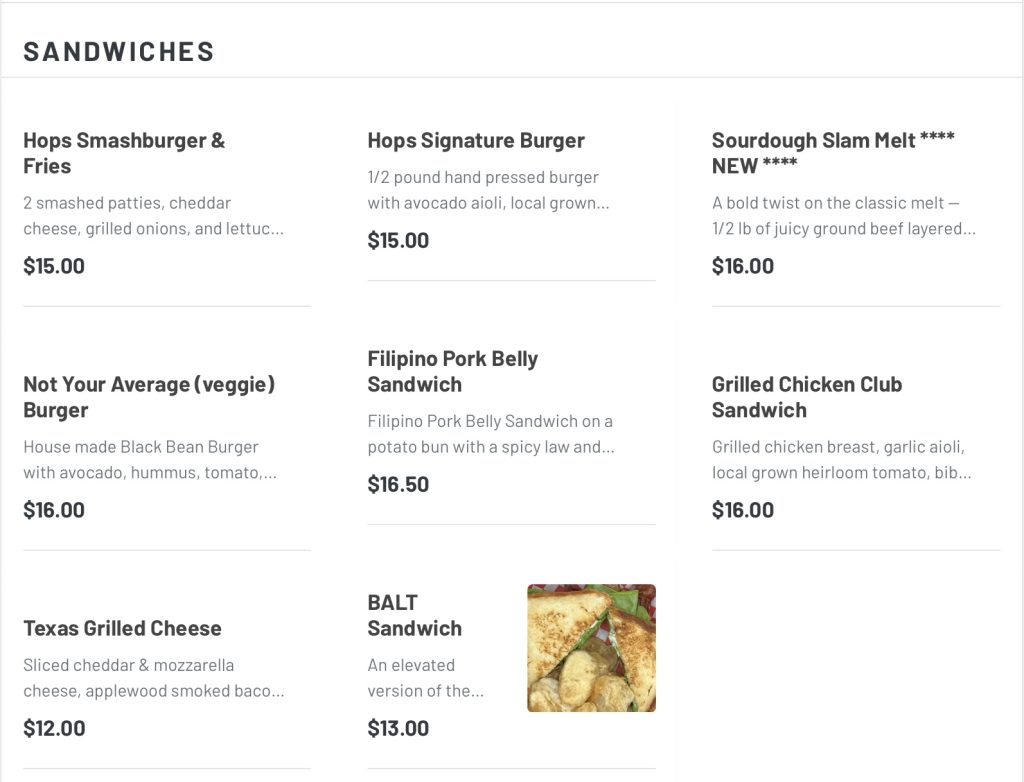Select Hops Smashburger & Fries item

(x=124, y=153)
